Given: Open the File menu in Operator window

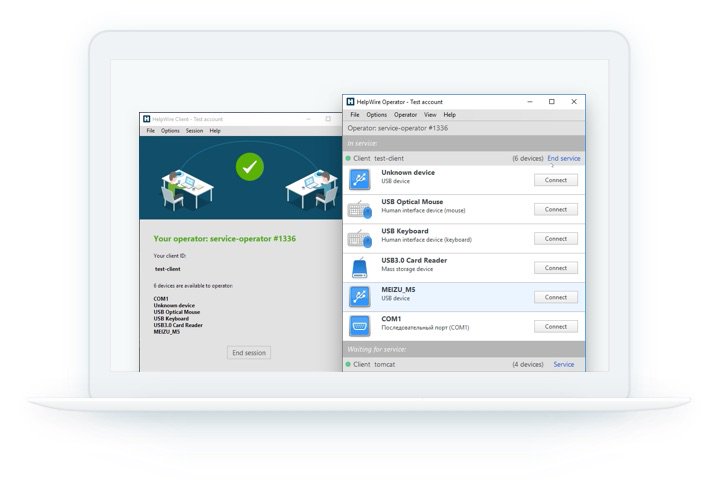Looking at the screenshot, I should [355, 115].
